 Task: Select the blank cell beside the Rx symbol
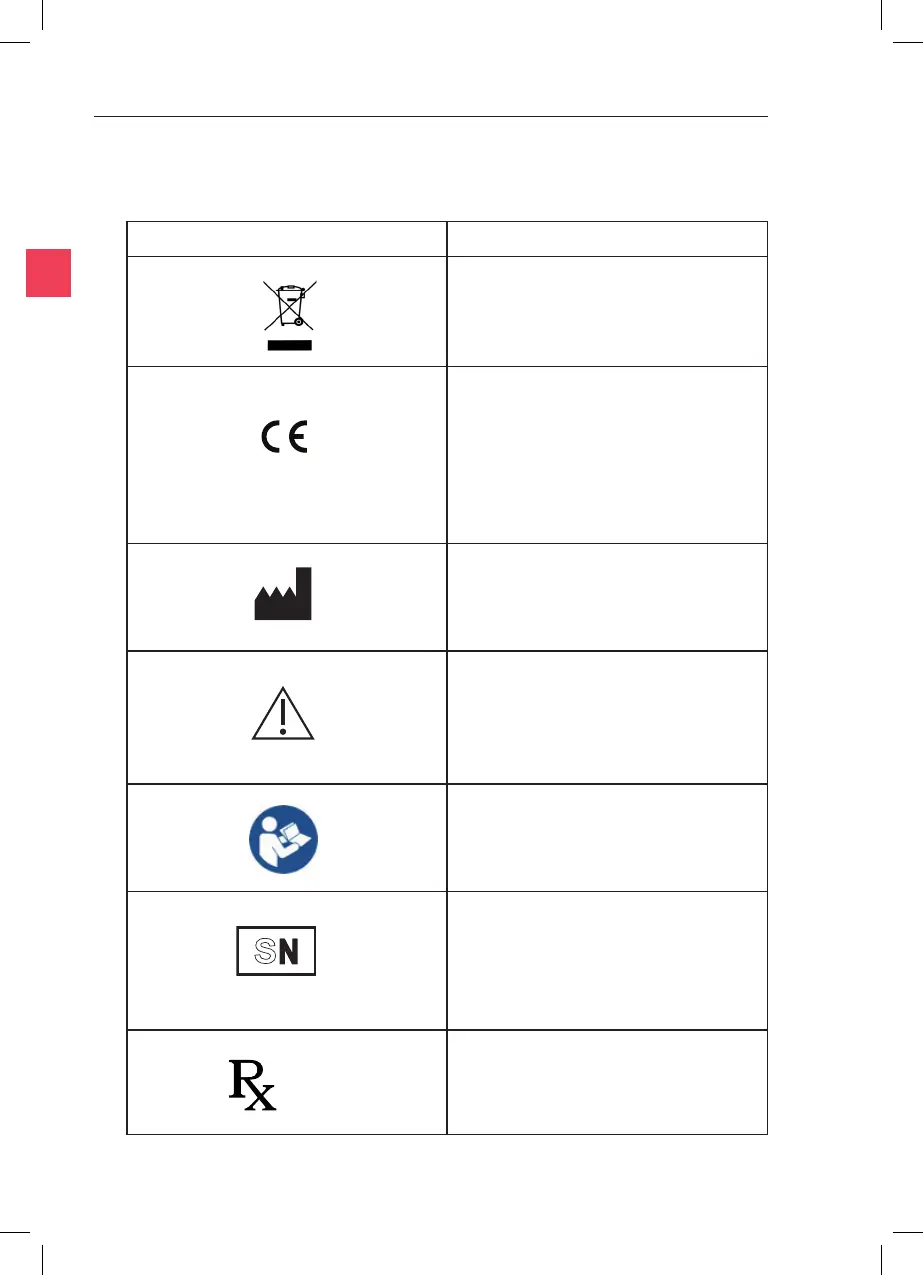(607, 1082)
